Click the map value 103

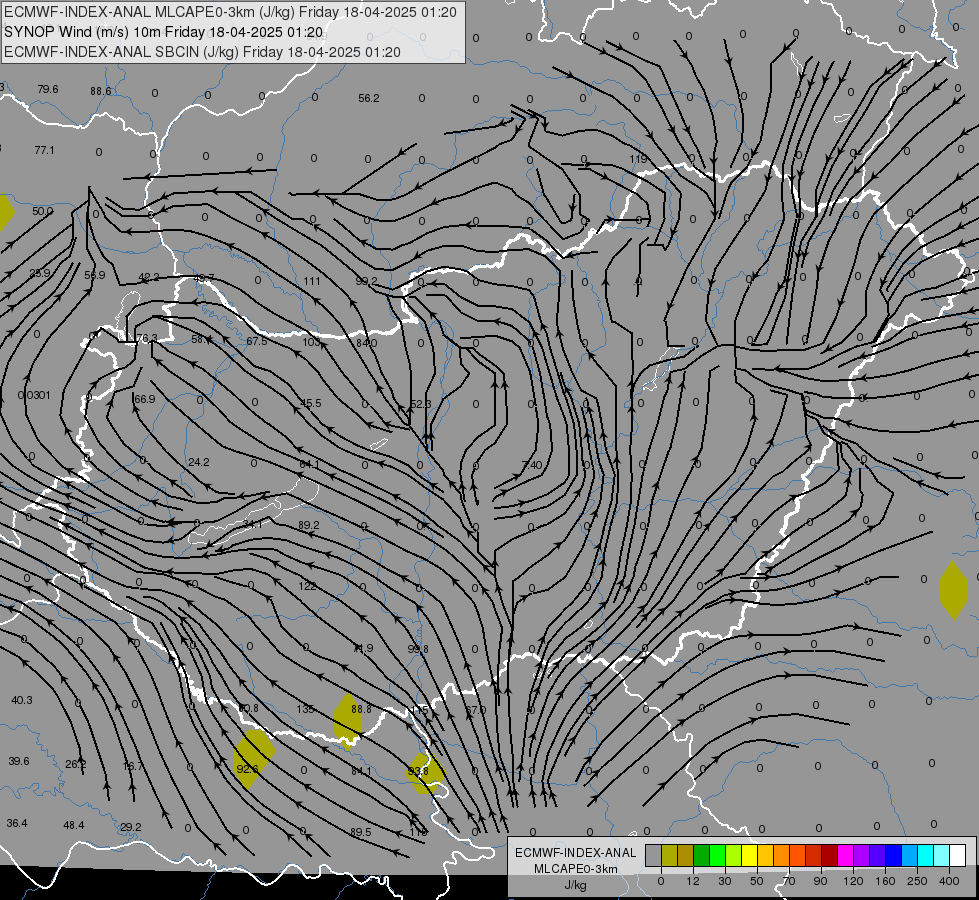click(x=312, y=342)
